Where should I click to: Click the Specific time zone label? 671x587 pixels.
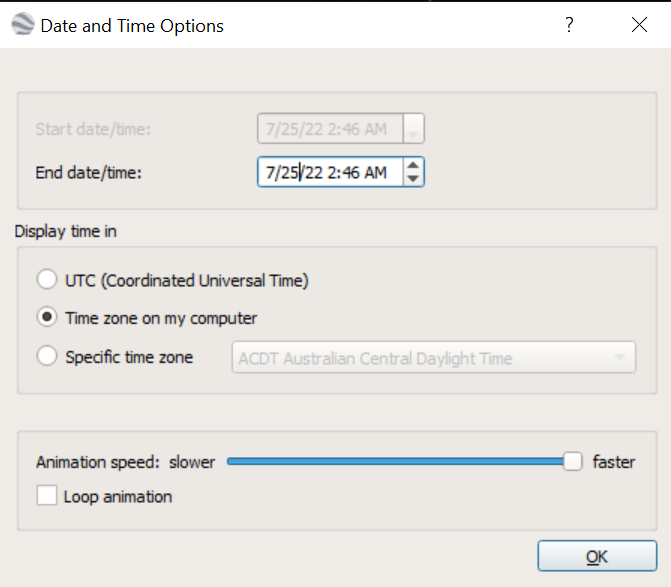[129, 357]
